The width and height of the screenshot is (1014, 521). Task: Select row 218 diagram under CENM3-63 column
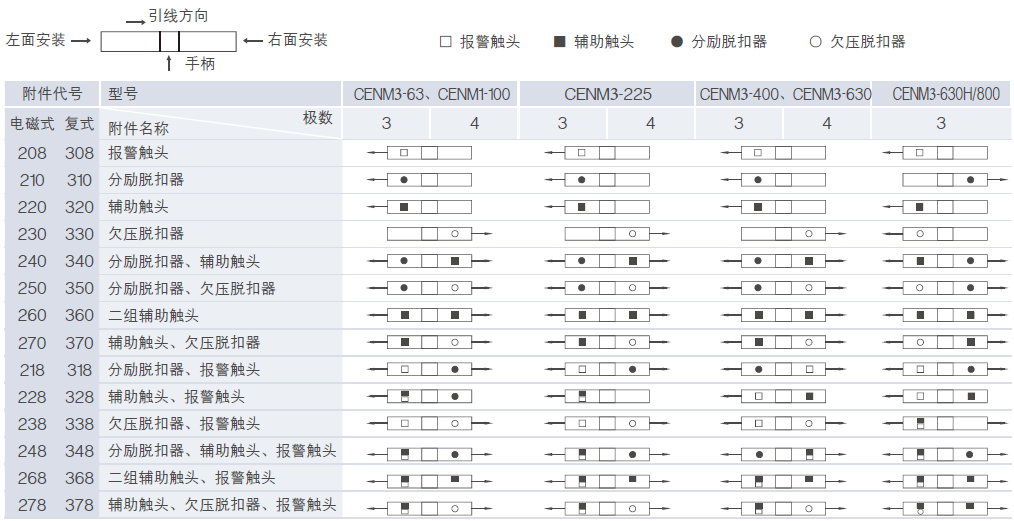click(x=429, y=369)
